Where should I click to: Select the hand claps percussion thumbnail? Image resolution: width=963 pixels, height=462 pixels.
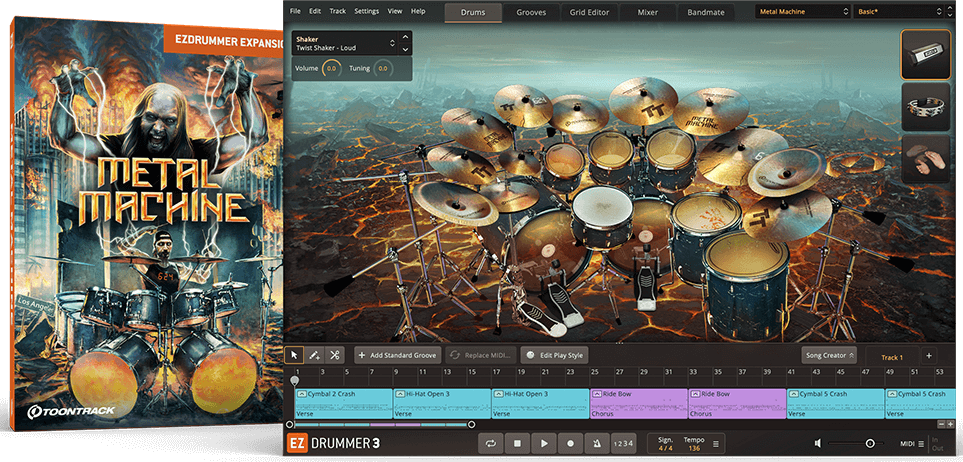[926, 159]
